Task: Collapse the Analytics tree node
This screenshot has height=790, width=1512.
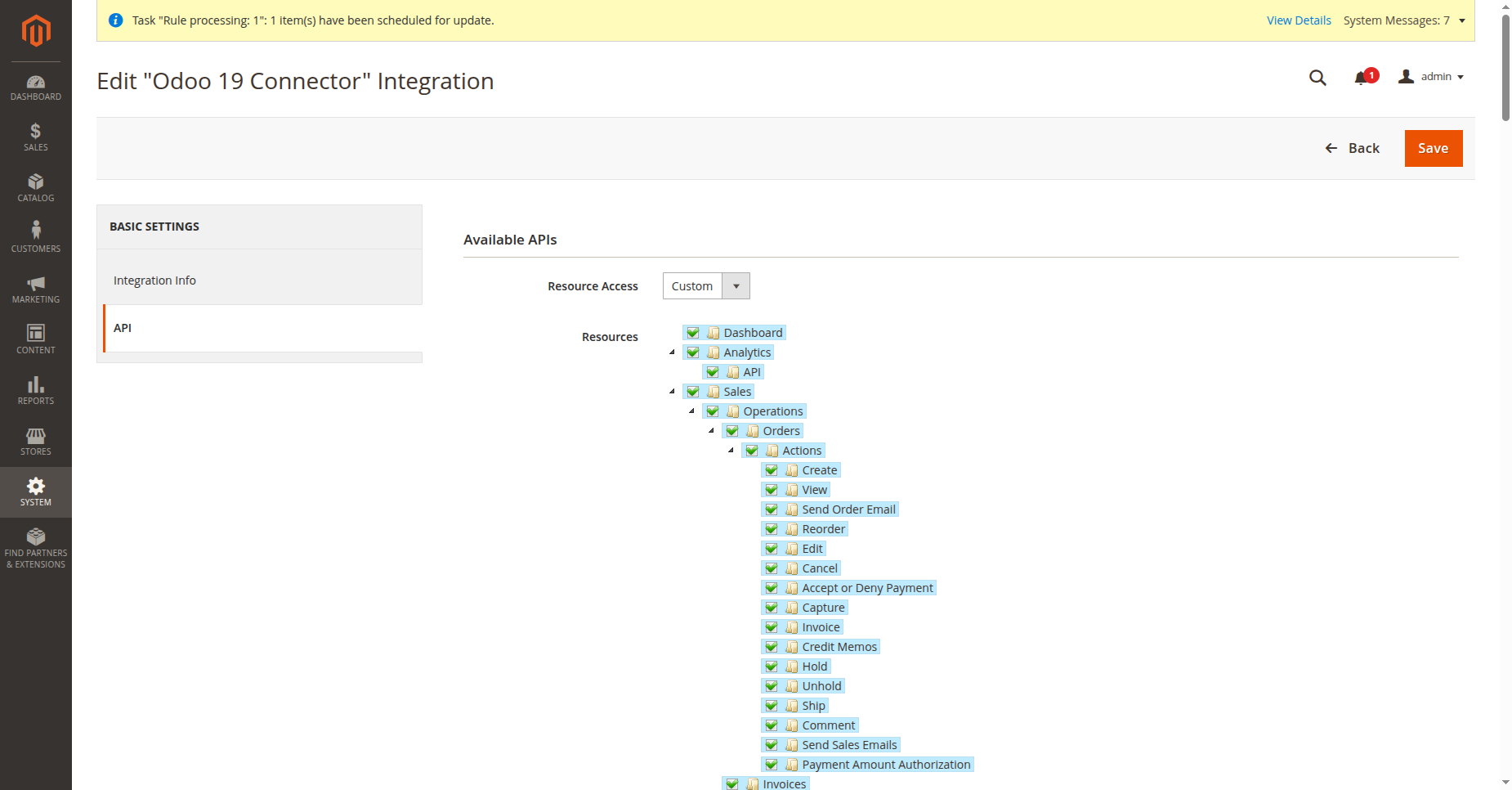Action: (673, 352)
